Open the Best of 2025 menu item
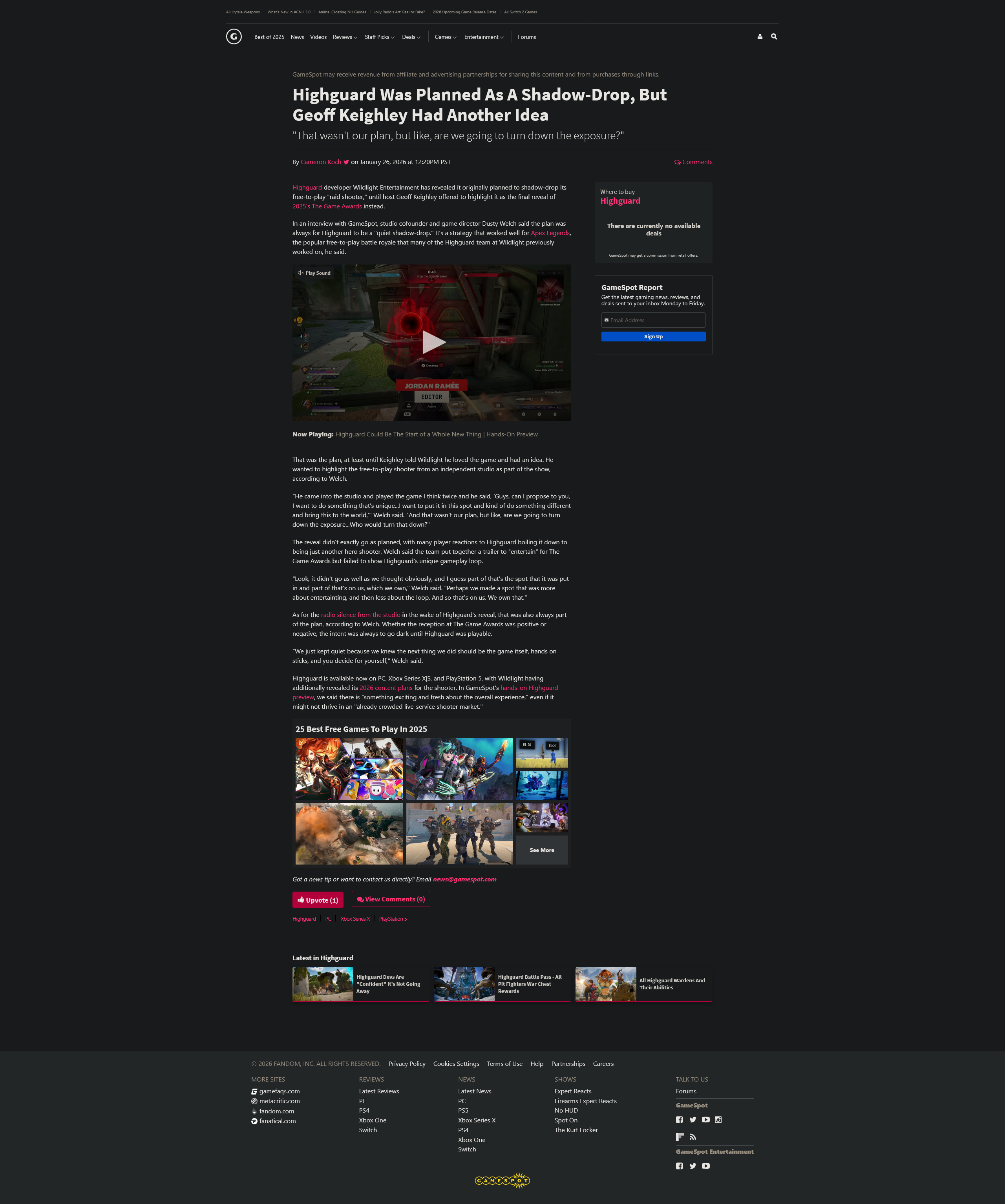This screenshot has width=1005, height=1204. click(x=269, y=37)
